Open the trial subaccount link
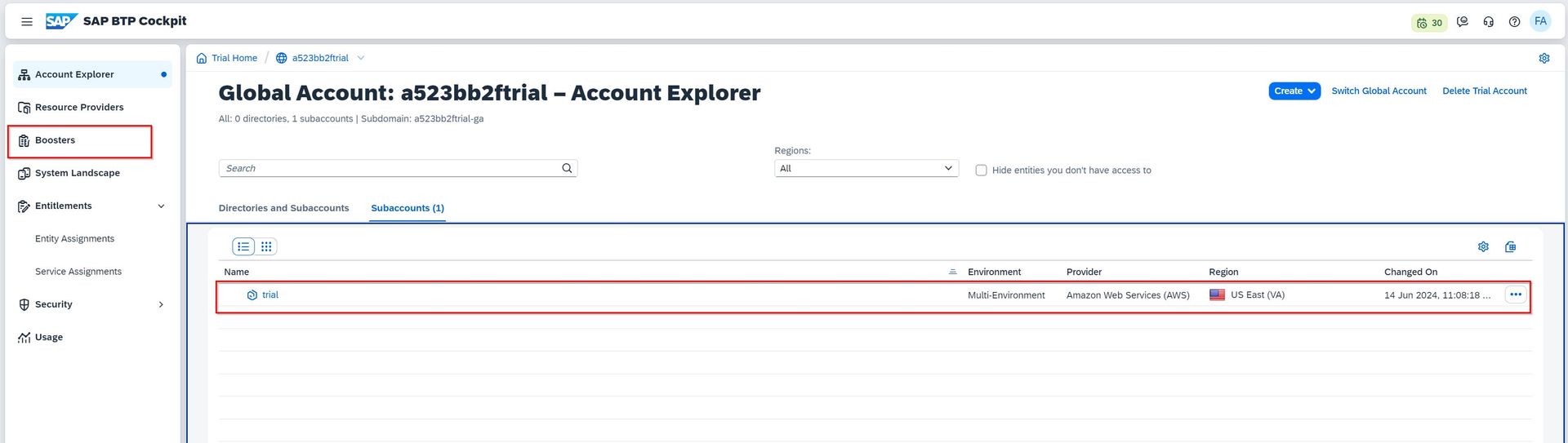Screen dimensions: 1568x443 [x=270, y=295]
